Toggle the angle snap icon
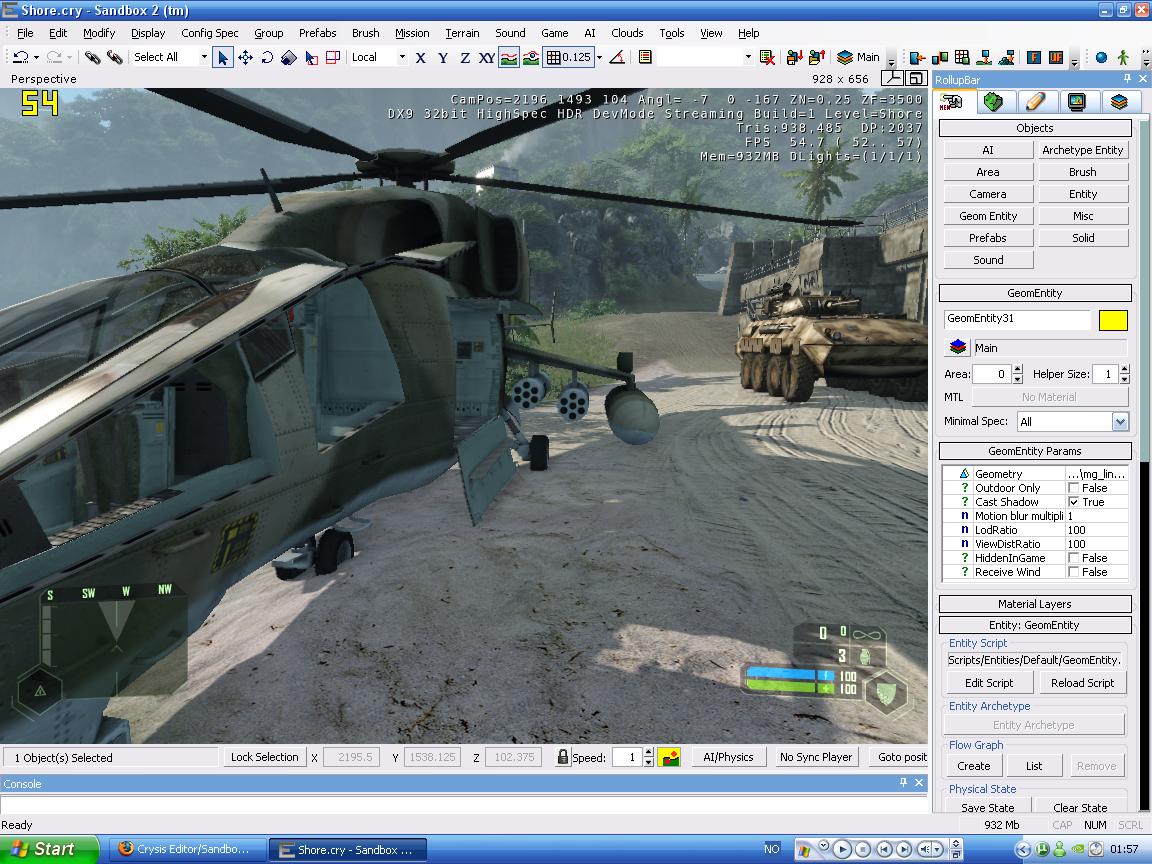Viewport: 1152px width, 864px height. click(x=617, y=57)
